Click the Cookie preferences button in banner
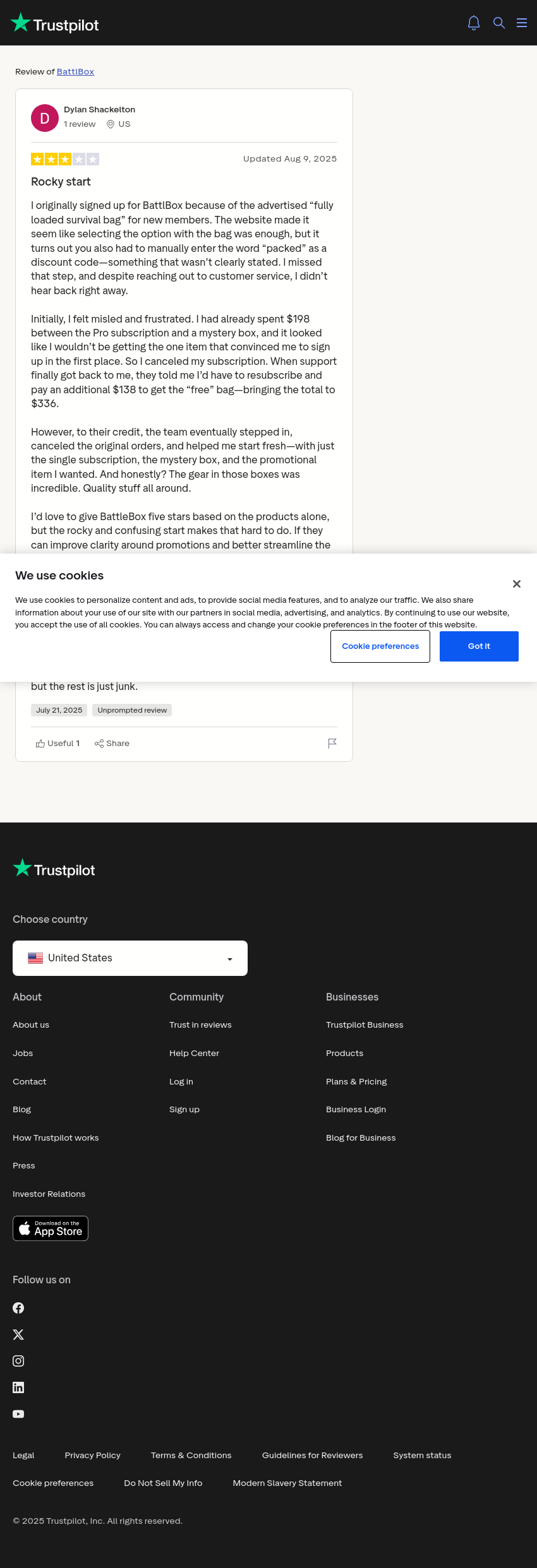 [380, 646]
